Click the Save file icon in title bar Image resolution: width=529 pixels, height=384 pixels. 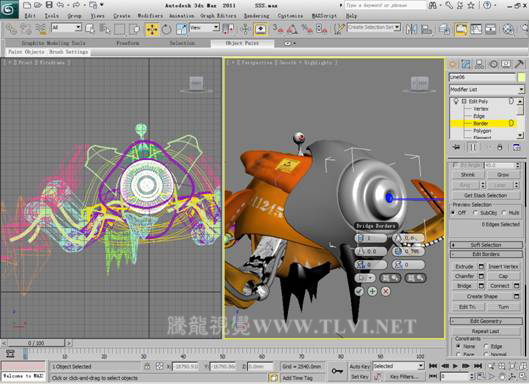49,5
